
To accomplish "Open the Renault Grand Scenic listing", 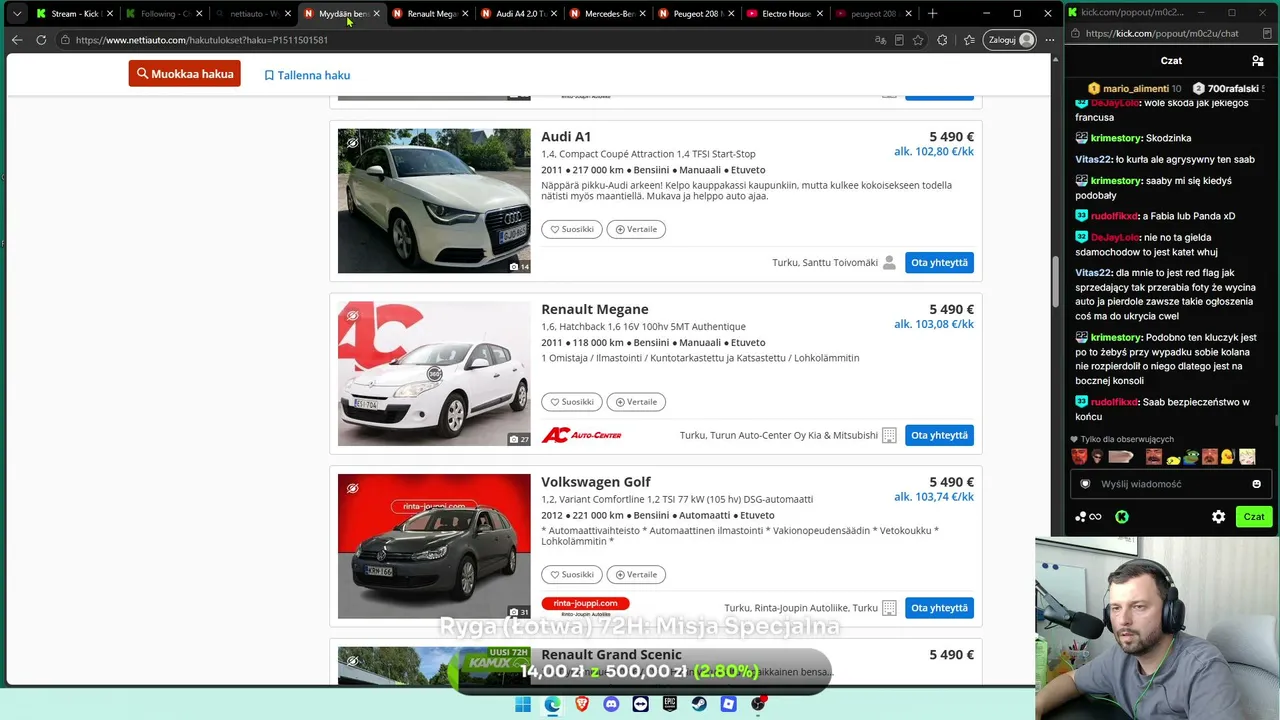I will [x=611, y=655].
